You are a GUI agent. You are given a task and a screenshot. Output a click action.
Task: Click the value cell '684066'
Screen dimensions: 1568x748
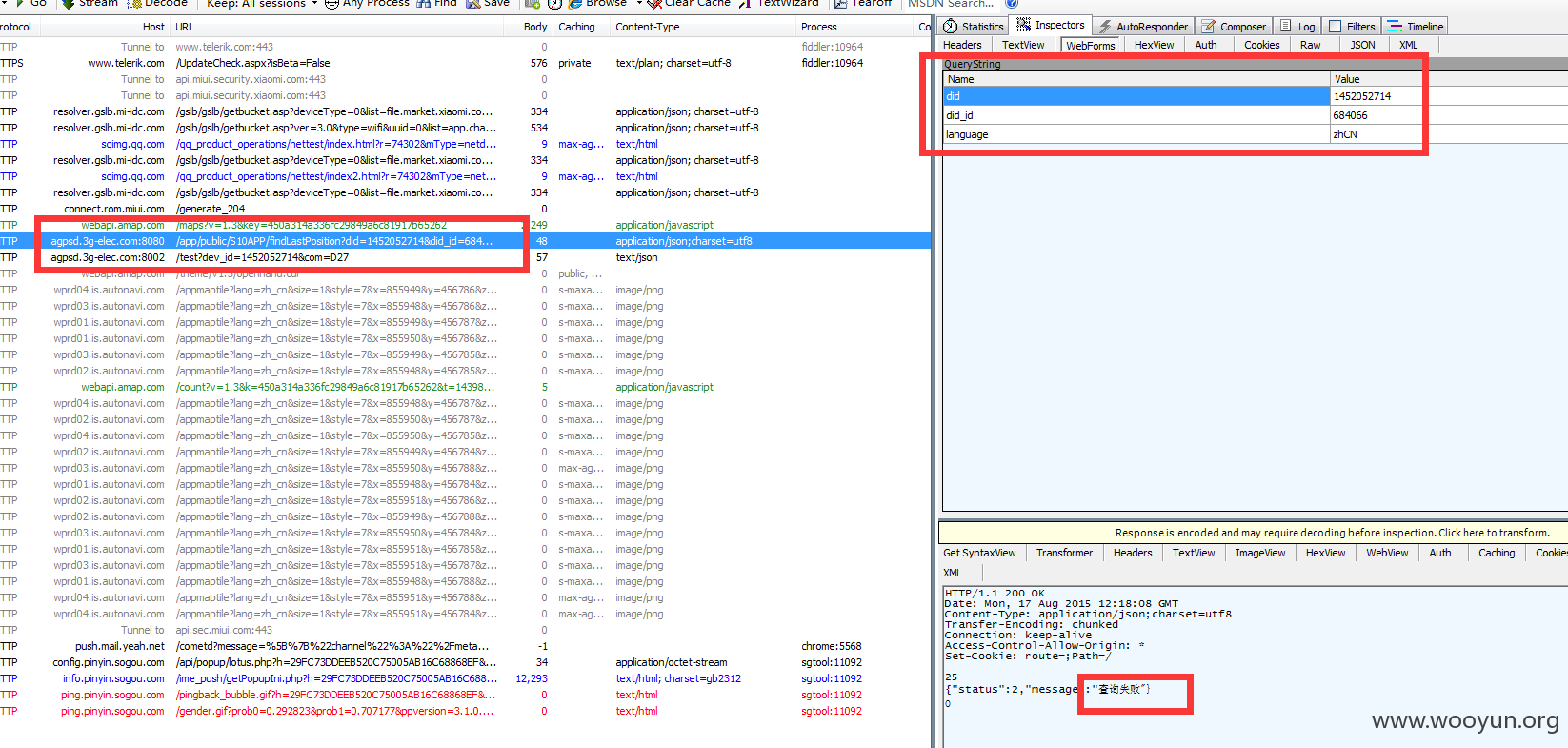1448,115
